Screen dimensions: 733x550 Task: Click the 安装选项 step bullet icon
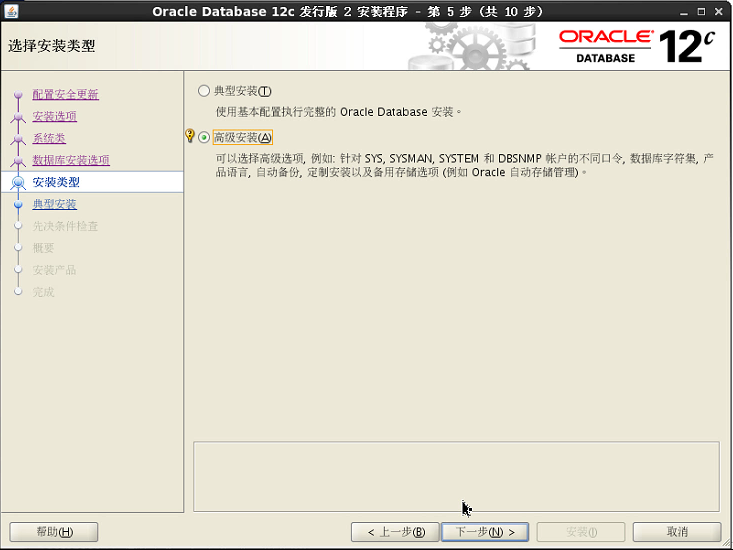click(18, 117)
